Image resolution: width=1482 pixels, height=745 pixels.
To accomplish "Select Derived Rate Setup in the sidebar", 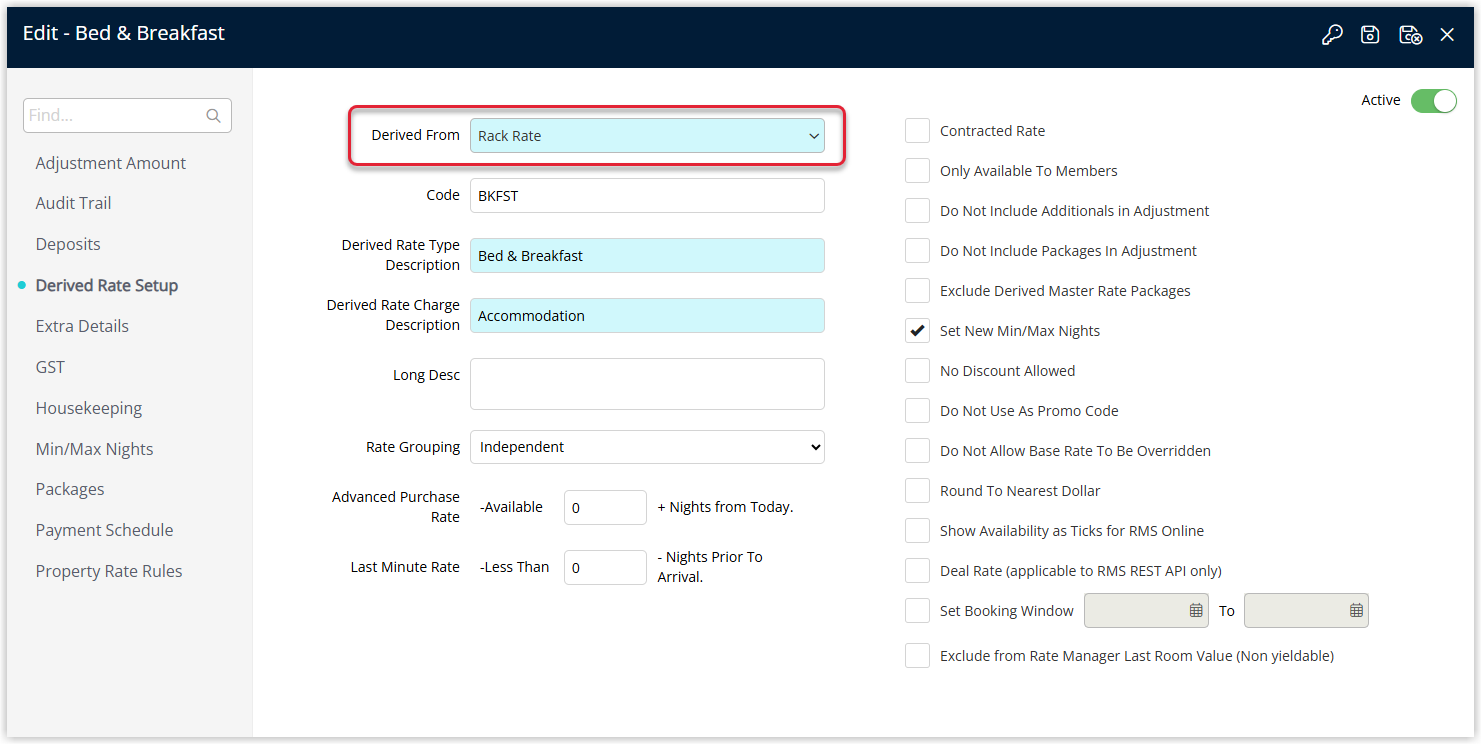I will tap(107, 285).
